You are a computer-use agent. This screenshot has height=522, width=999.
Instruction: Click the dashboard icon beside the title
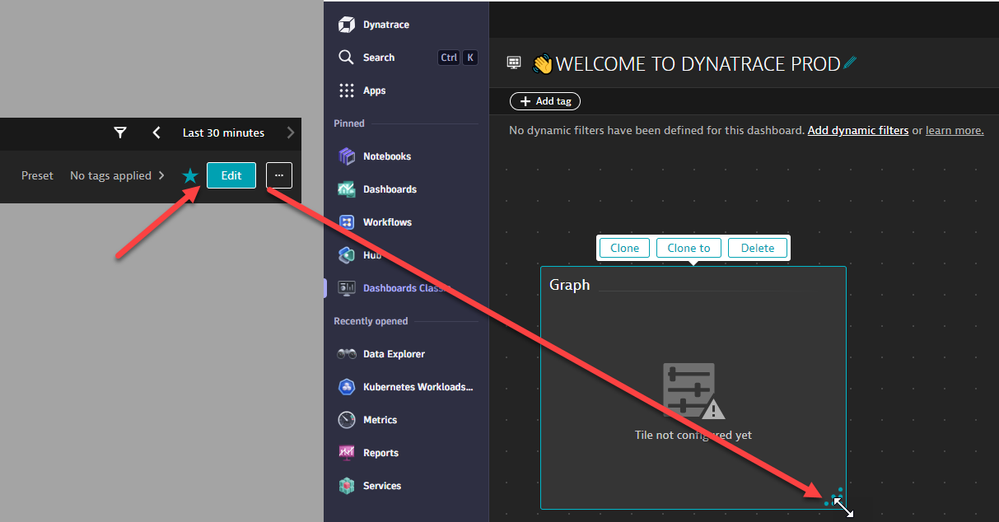[x=514, y=62]
